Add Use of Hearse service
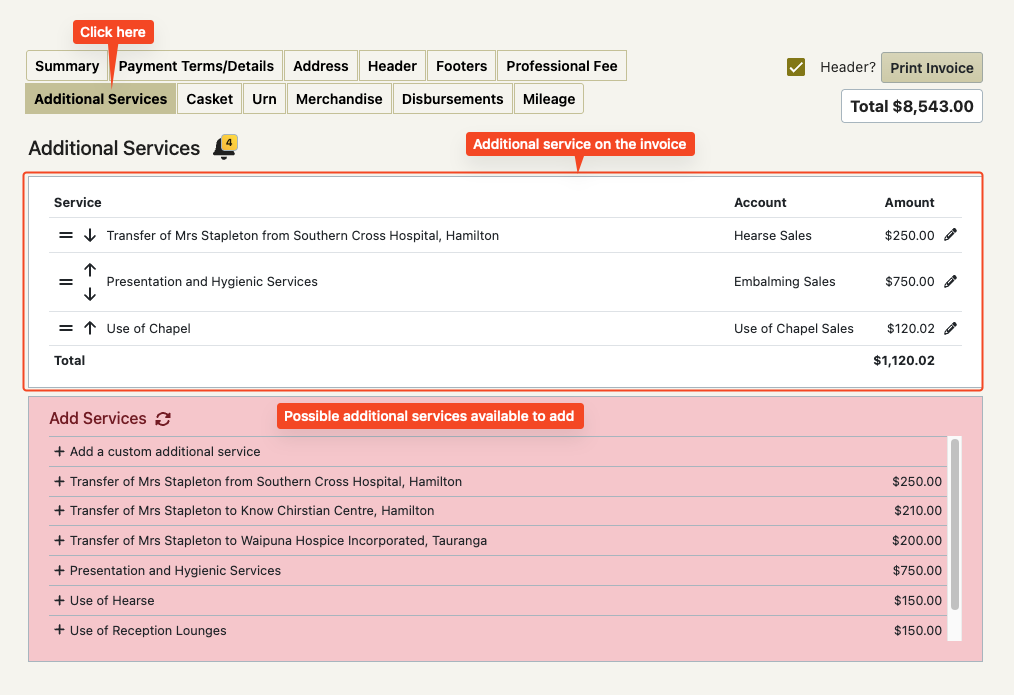 click(x=498, y=601)
